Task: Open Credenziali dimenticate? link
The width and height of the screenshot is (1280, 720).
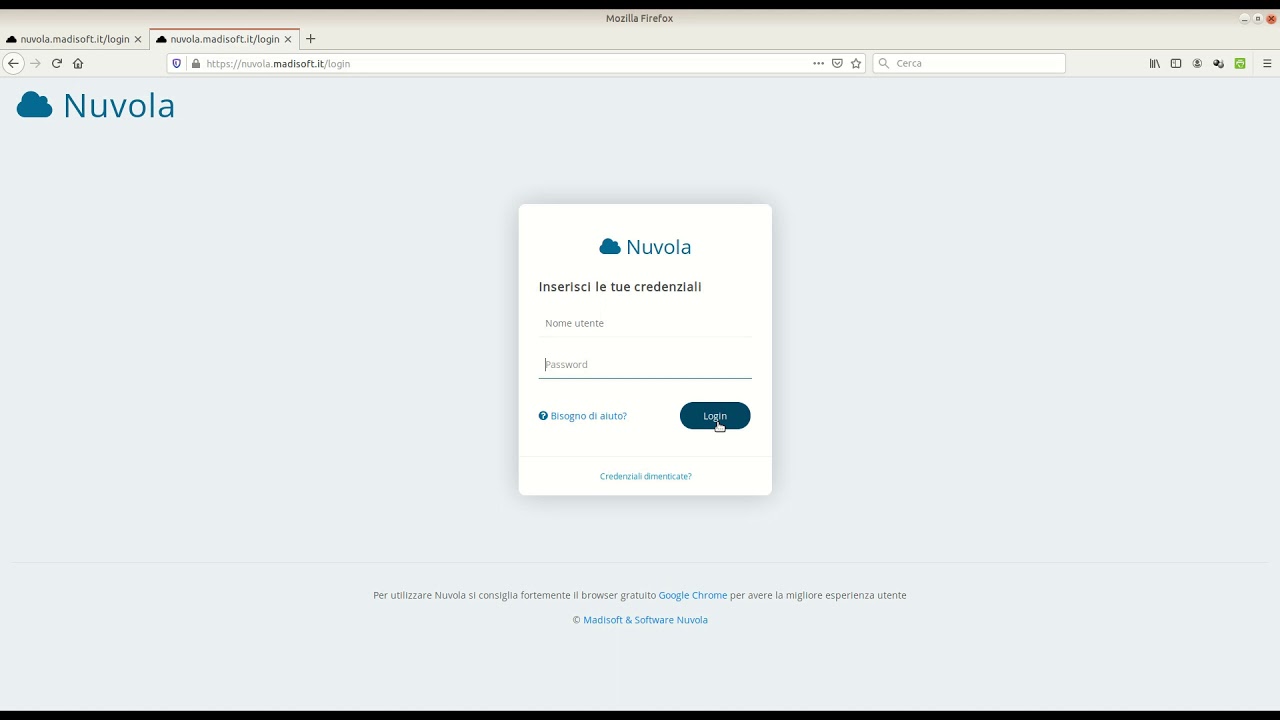Action: pyautogui.click(x=646, y=476)
